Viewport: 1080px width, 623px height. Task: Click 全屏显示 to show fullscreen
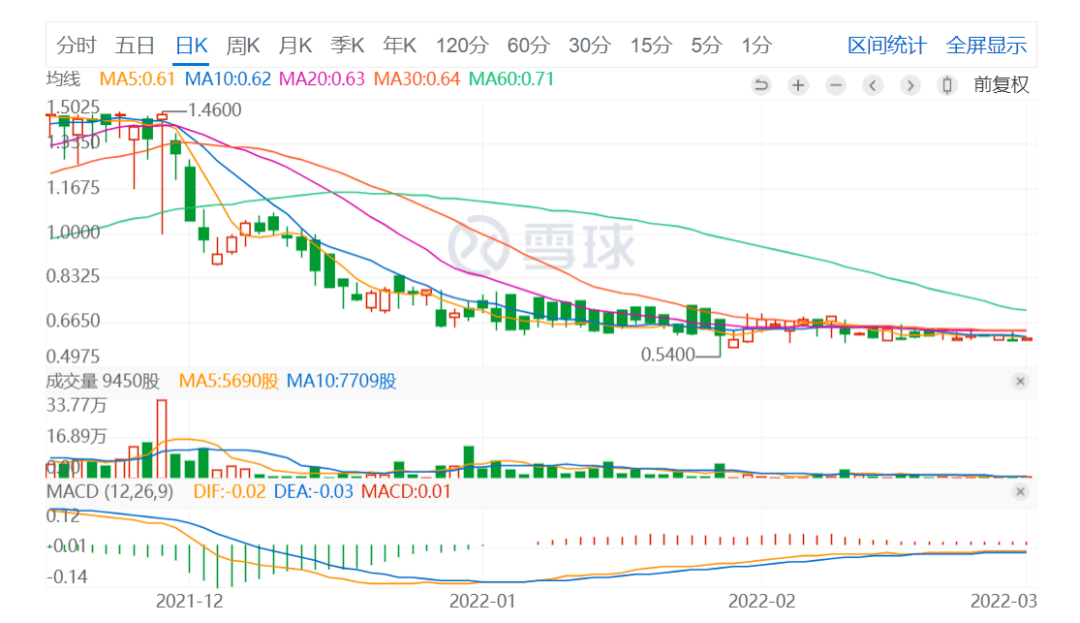[x=986, y=45]
